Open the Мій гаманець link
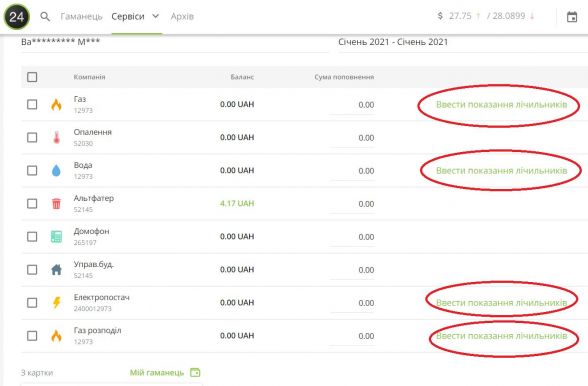Screen dimensions: 588x386 157,372
